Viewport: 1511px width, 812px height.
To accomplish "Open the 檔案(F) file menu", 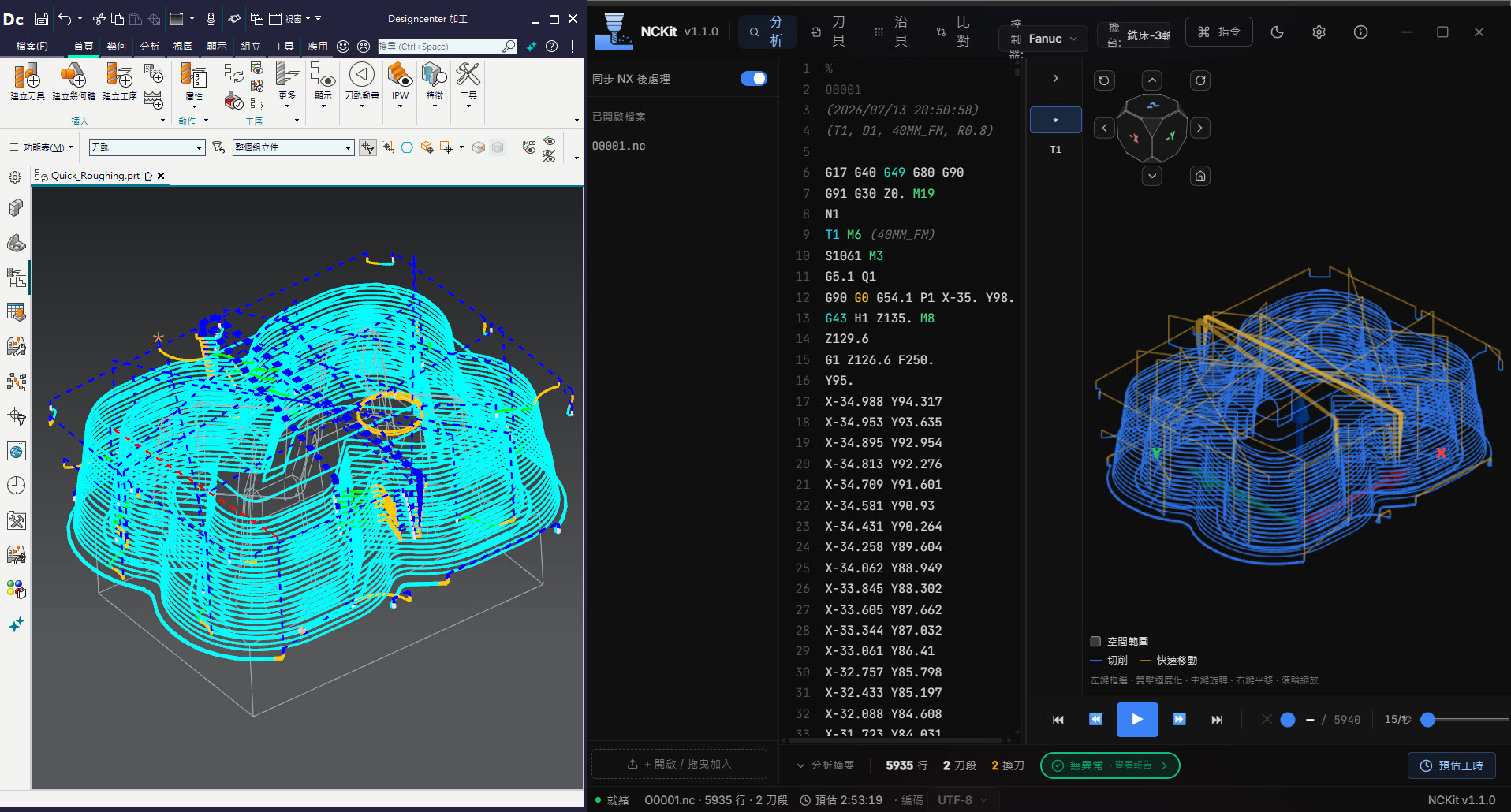I will pos(32,47).
